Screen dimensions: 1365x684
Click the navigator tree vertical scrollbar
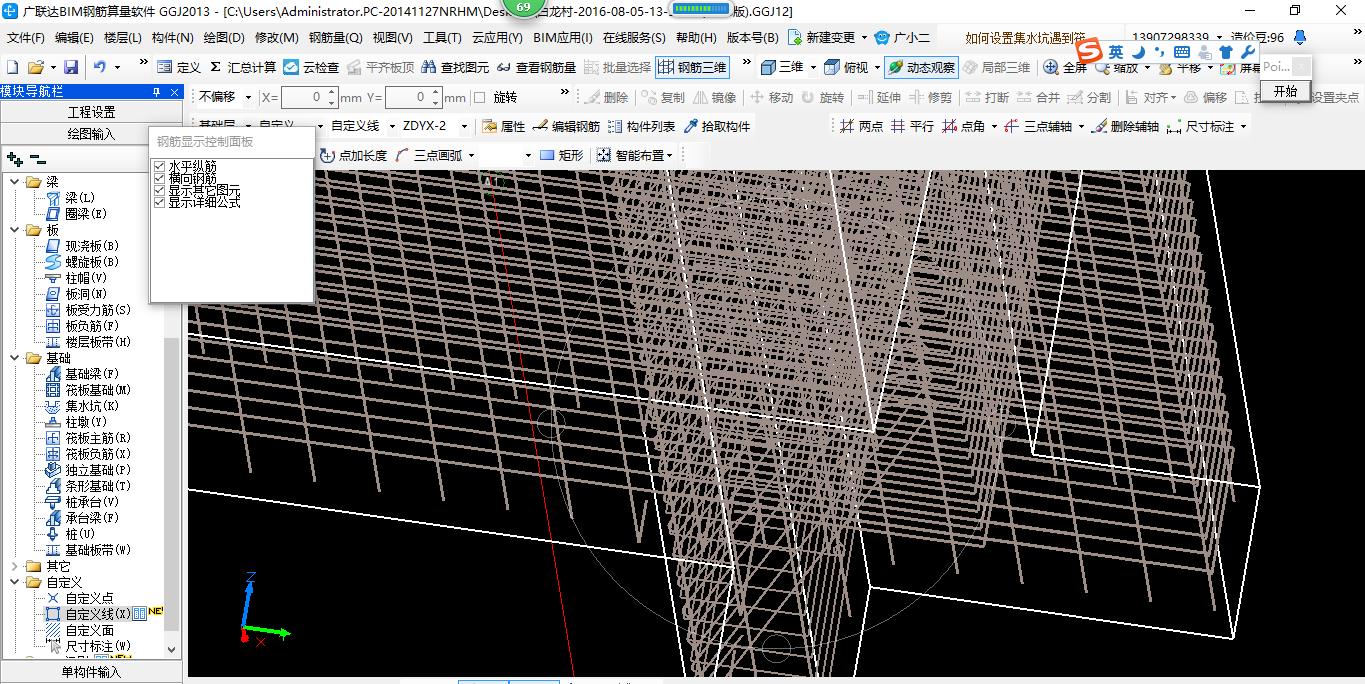tap(172, 485)
